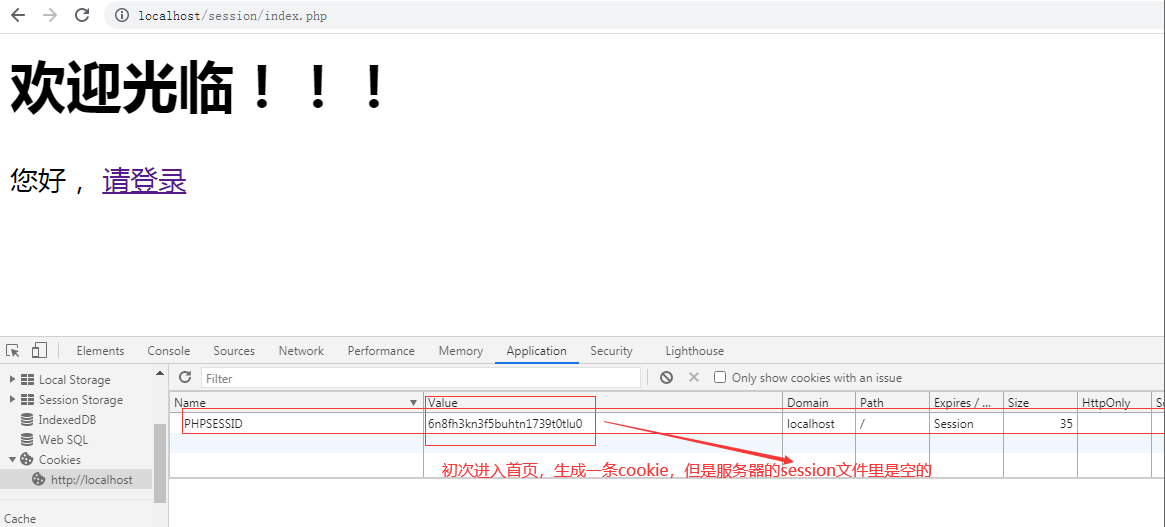Click the Cache section label
This screenshot has width=1165, height=527.
tap(20, 519)
